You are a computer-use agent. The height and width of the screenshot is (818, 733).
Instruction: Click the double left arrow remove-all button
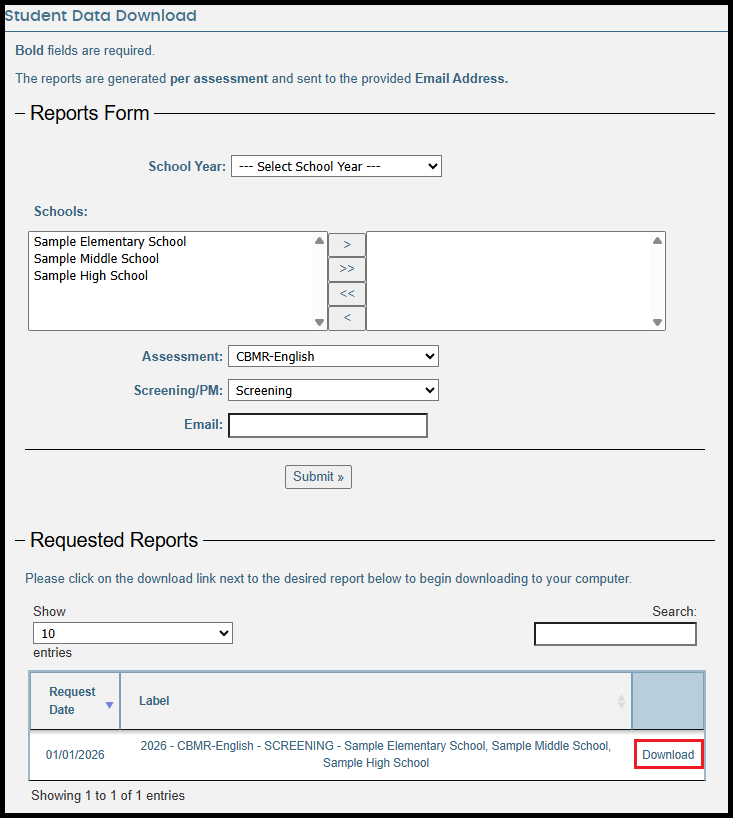tap(347, 294)
